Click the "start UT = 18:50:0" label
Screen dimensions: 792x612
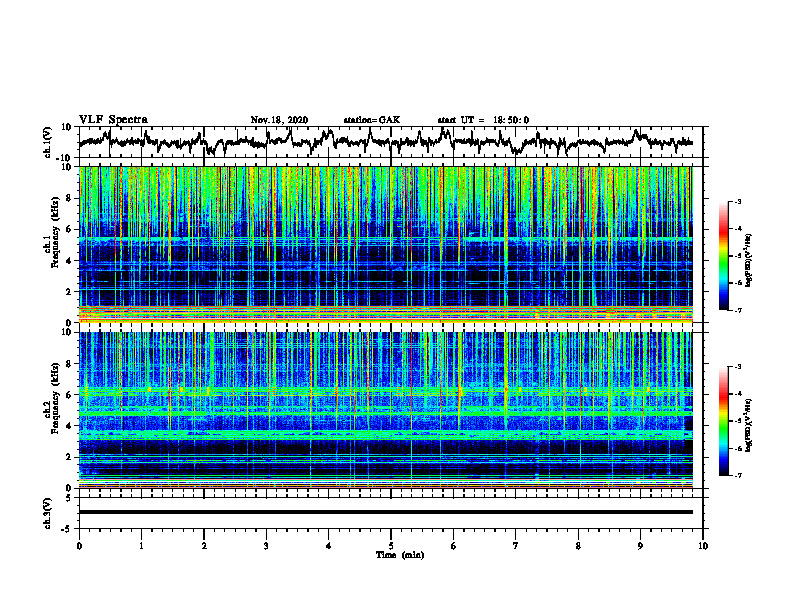pyautogui.click(x=483, y=120)
